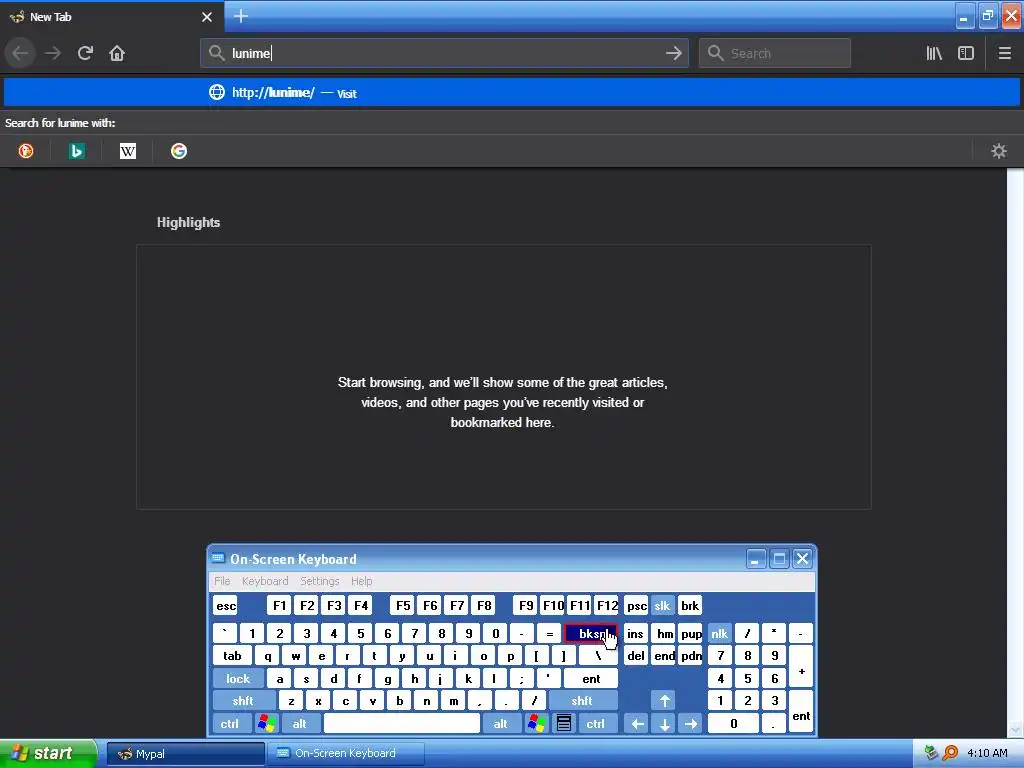1024x768 pixels.
Task: Click the F12 key
Action: [607, 605]
